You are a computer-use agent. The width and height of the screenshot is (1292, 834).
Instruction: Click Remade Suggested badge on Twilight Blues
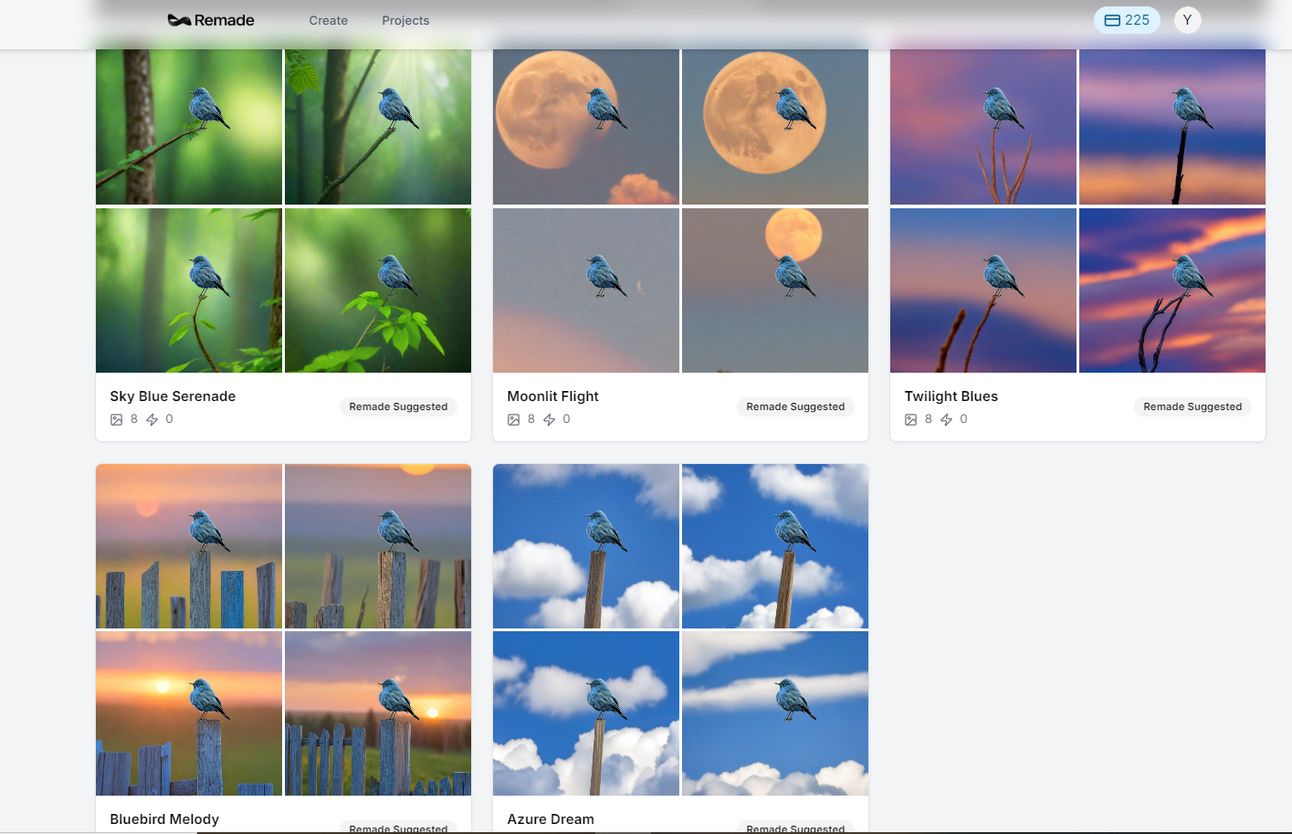coord(1192,407)
